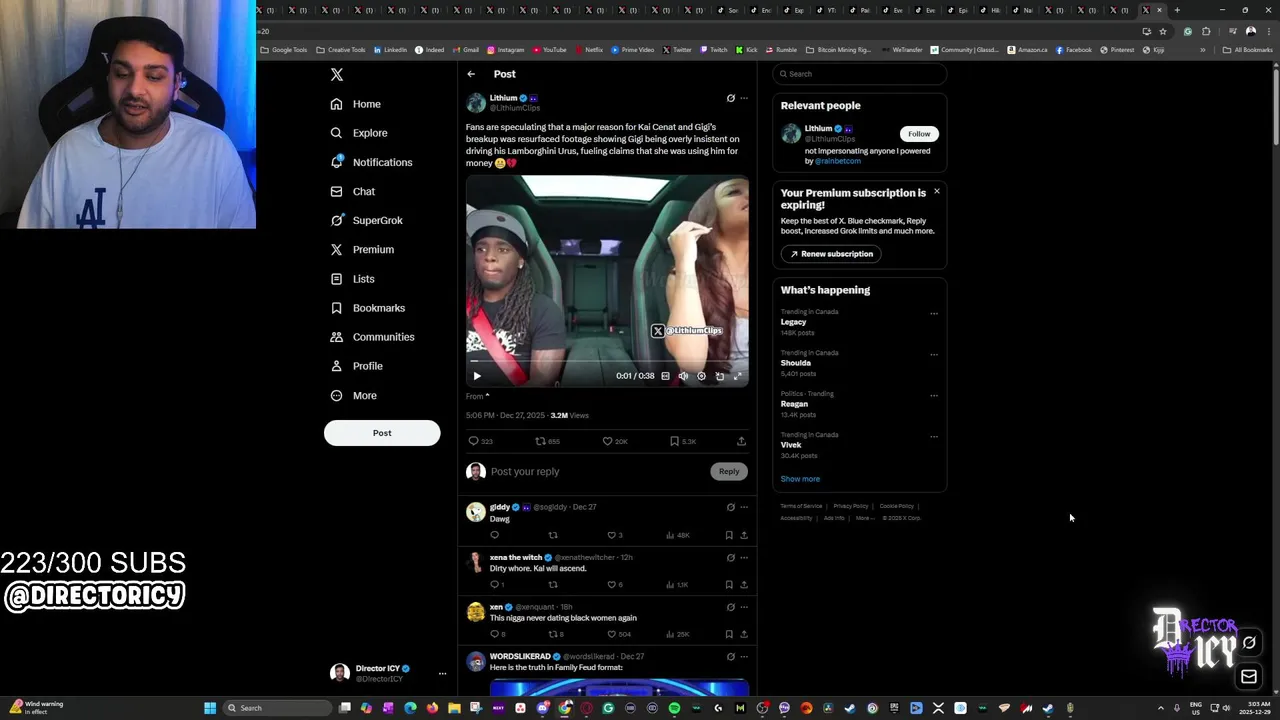Follow Lithium in Relevant people
1280x720 pixels.
coord(919,133)
